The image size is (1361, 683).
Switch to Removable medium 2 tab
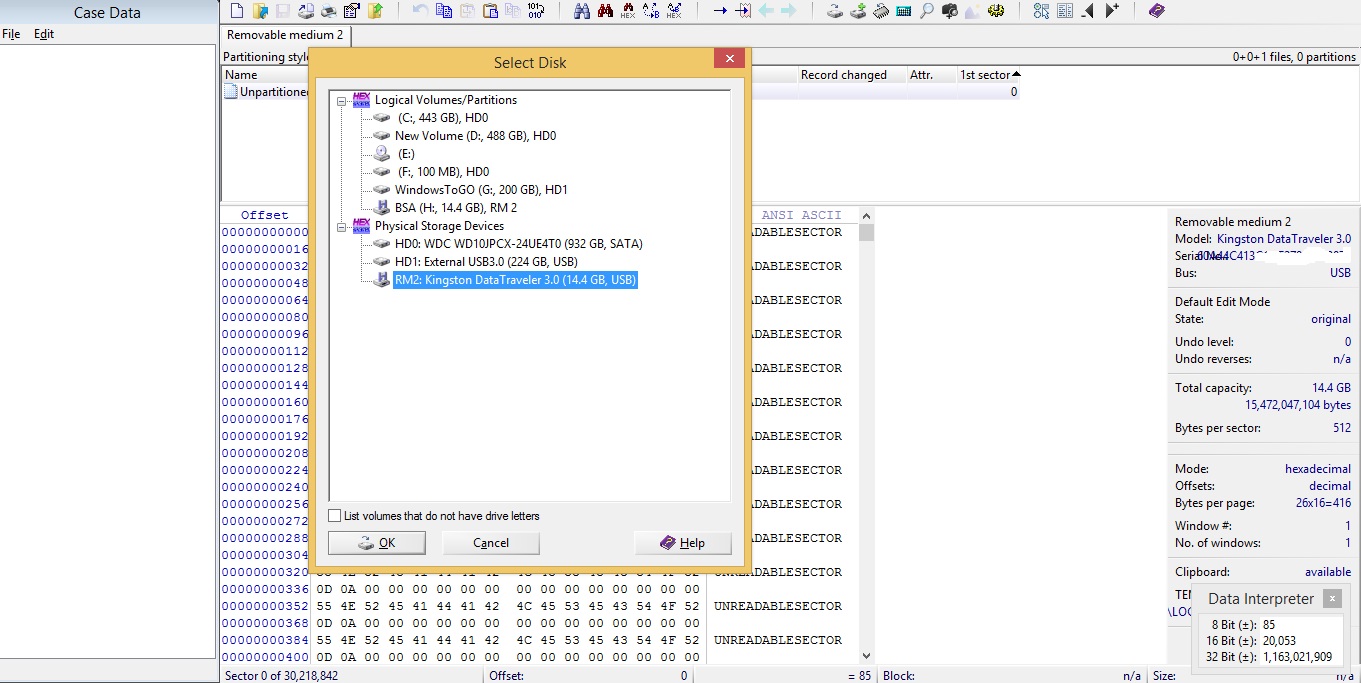(x=285, y=35)
